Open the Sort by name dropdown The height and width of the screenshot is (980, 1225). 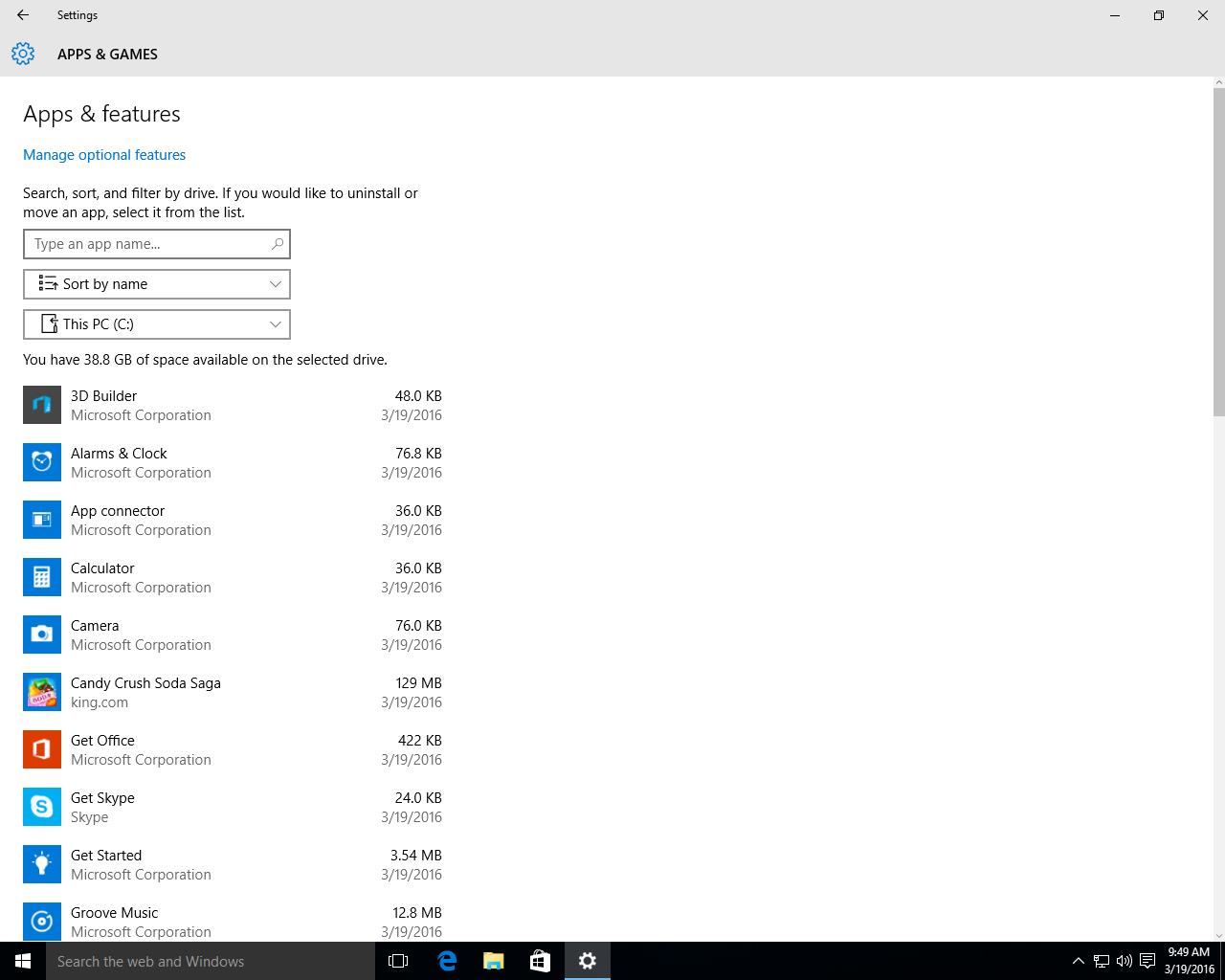tap(157, 284)
